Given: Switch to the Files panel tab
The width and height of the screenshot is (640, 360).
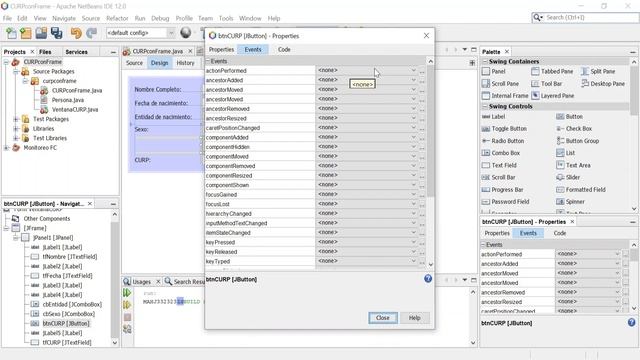Looking at the screenshot, I should click(x=45, y=52).
